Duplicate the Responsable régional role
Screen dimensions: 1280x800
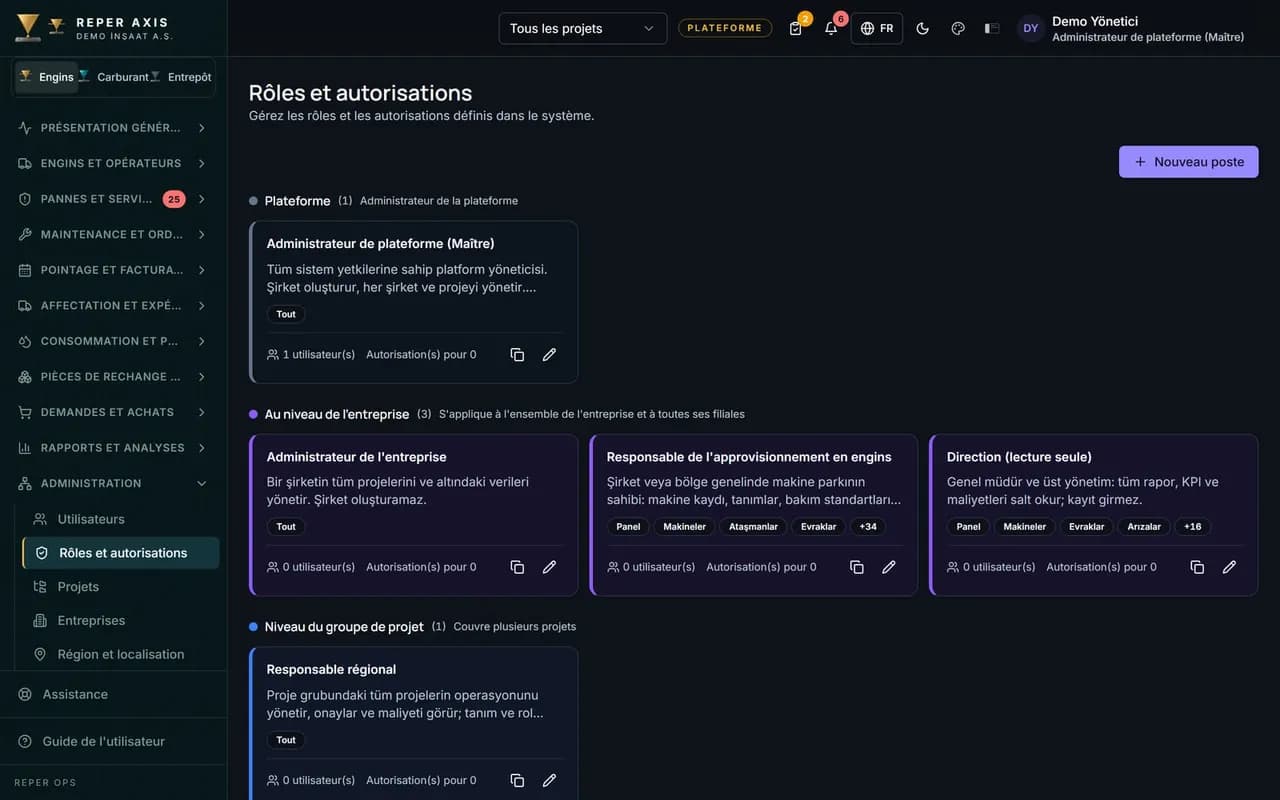point(517,780)
